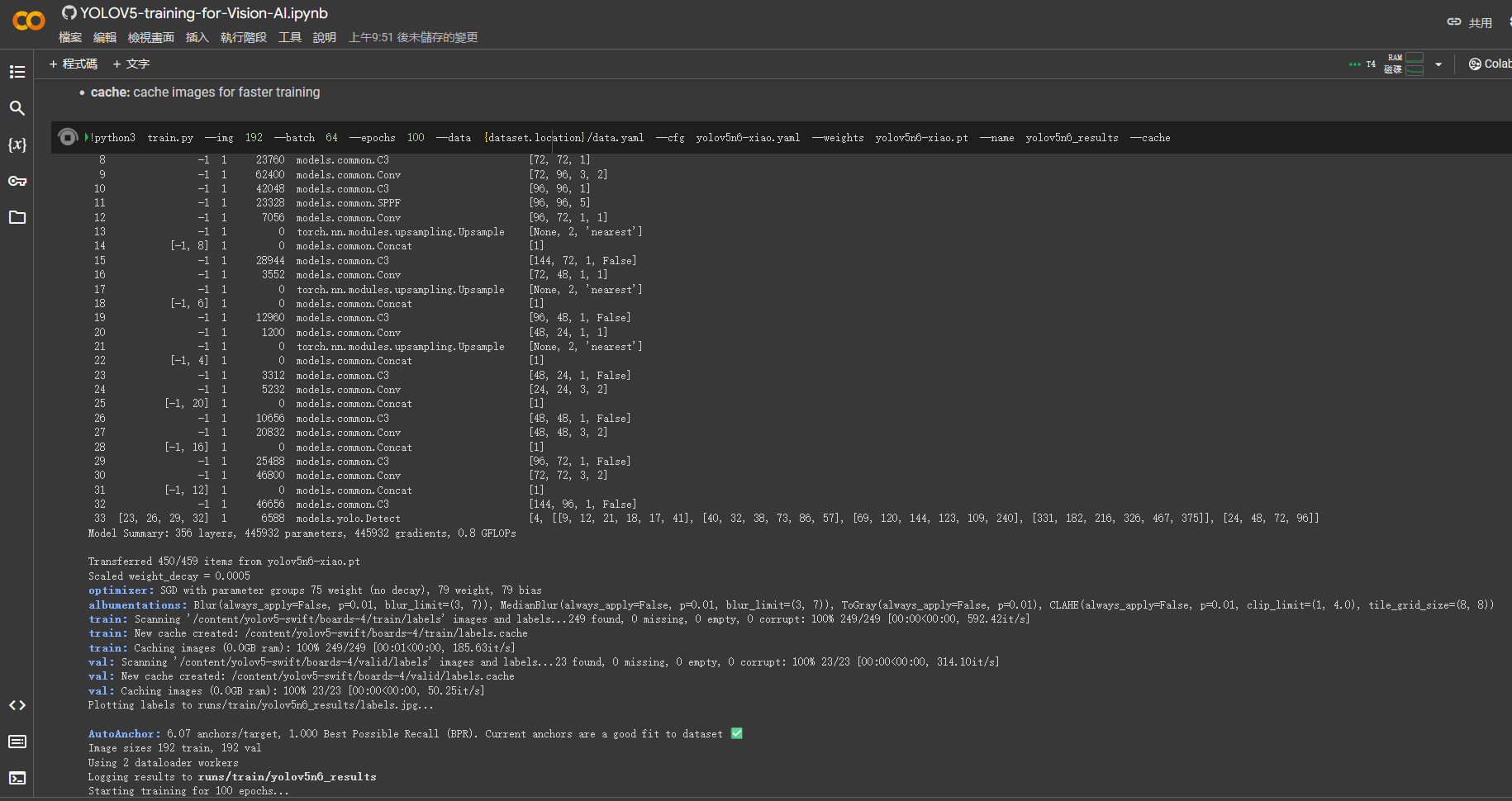Open the 檔案 (File) menu
Screen dimensions: 1512x801
point(70,37)
